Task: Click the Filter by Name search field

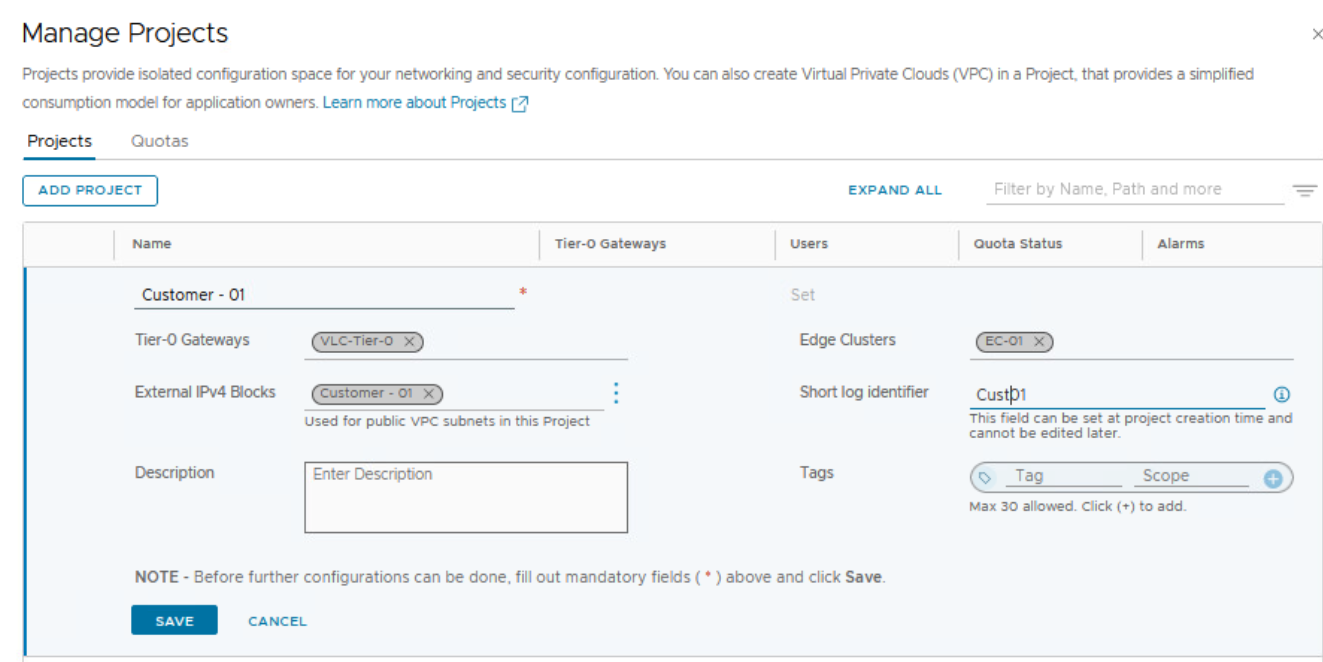Action: click(x=1133, y=189)
